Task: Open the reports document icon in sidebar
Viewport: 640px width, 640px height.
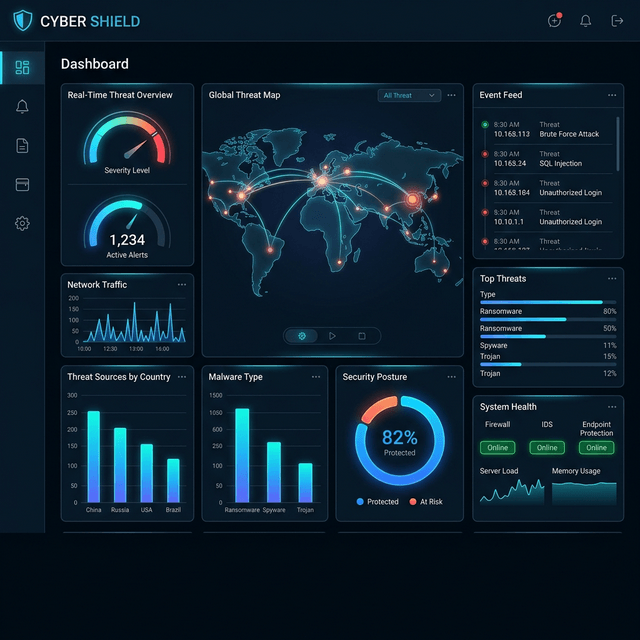Action: (x=22, y=145)
